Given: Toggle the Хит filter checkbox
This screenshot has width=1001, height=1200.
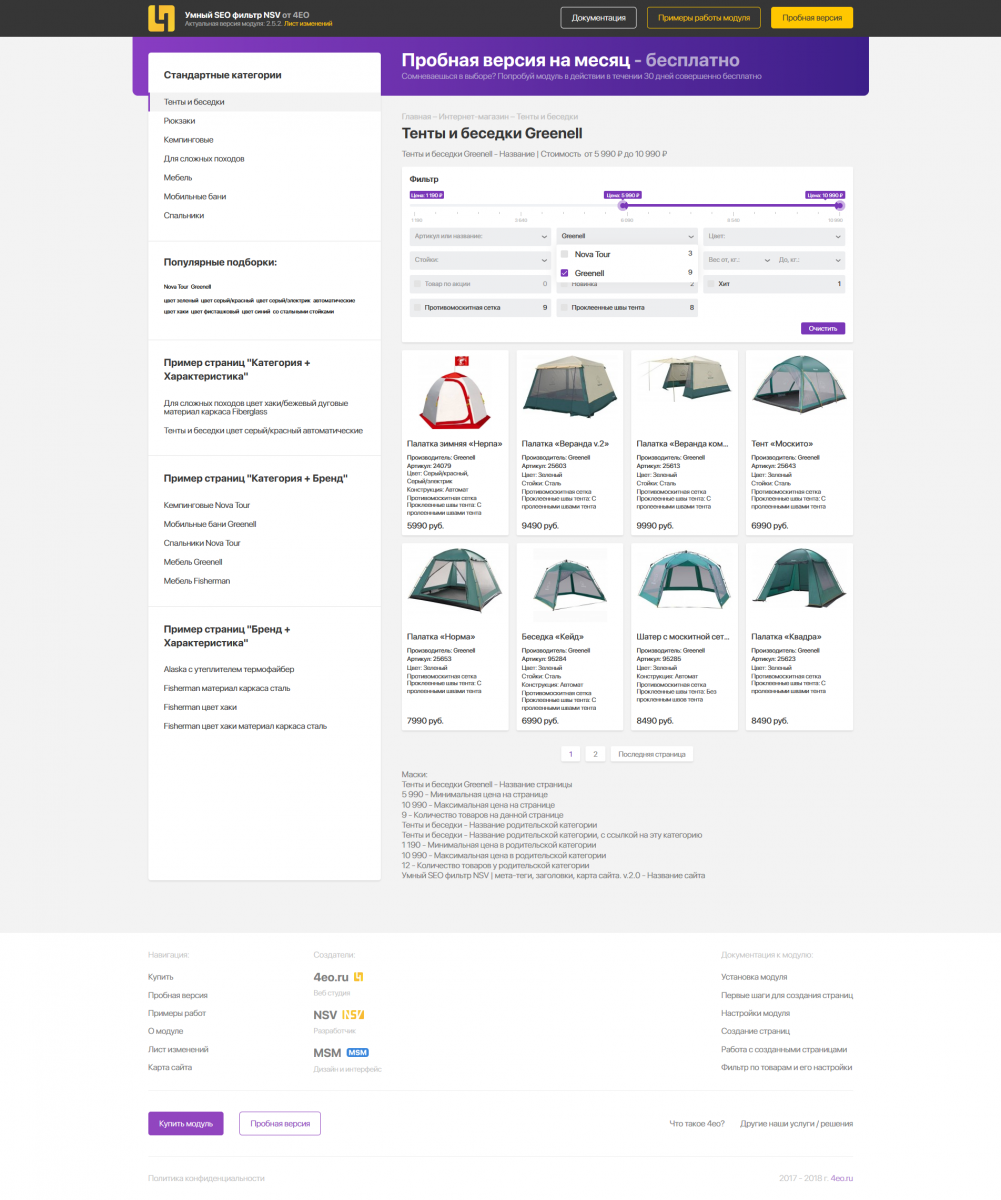Looking at the screenshot, I should (x=710, y=284).
